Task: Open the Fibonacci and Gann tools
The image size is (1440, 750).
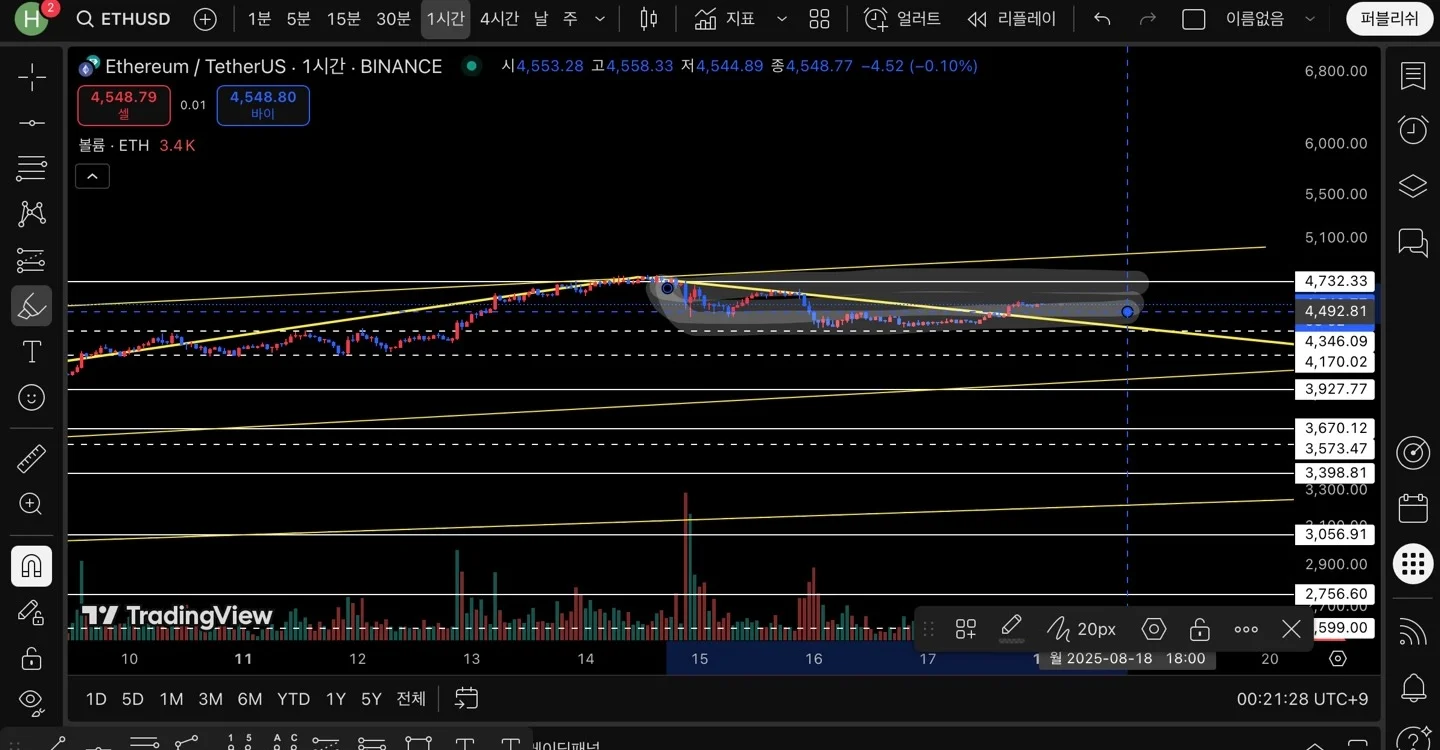Action: tap(31, 168)
